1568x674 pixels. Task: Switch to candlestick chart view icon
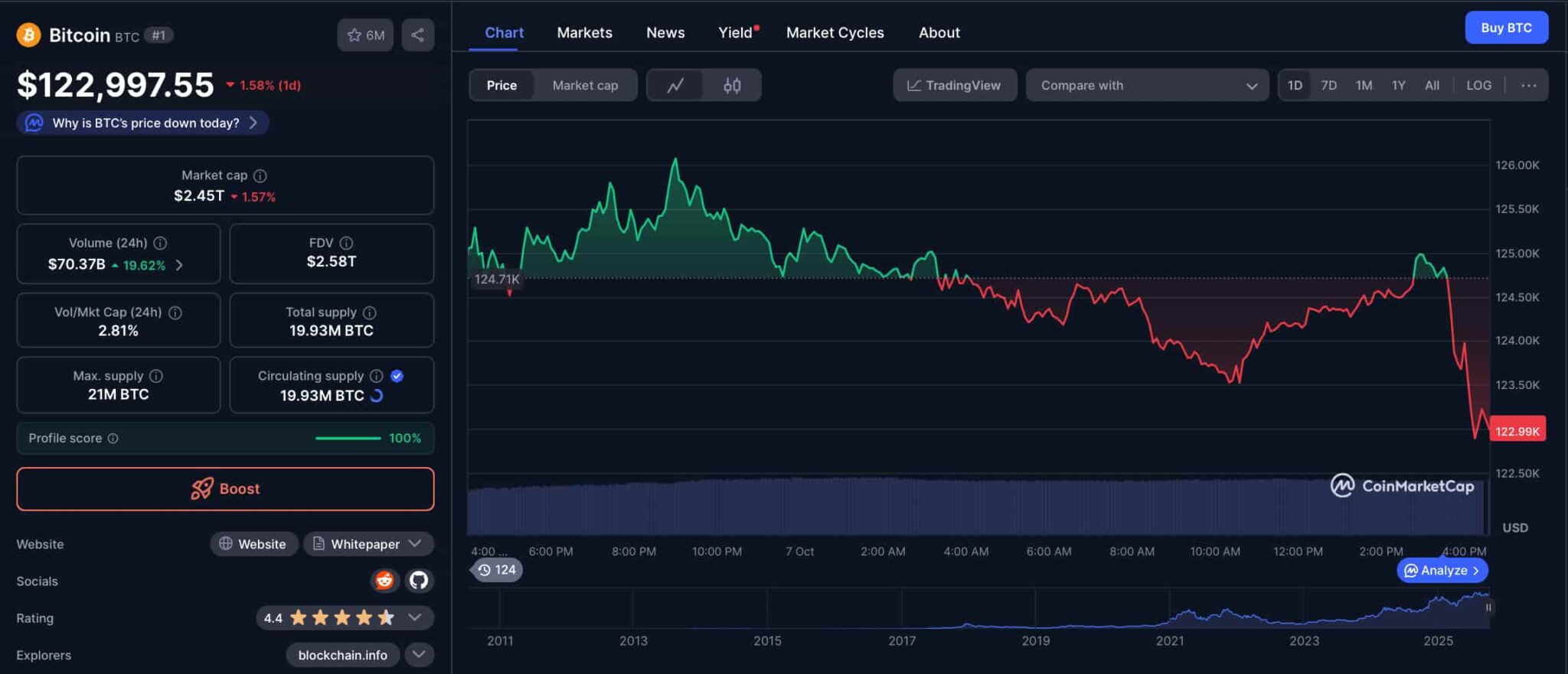click(732, 85)
